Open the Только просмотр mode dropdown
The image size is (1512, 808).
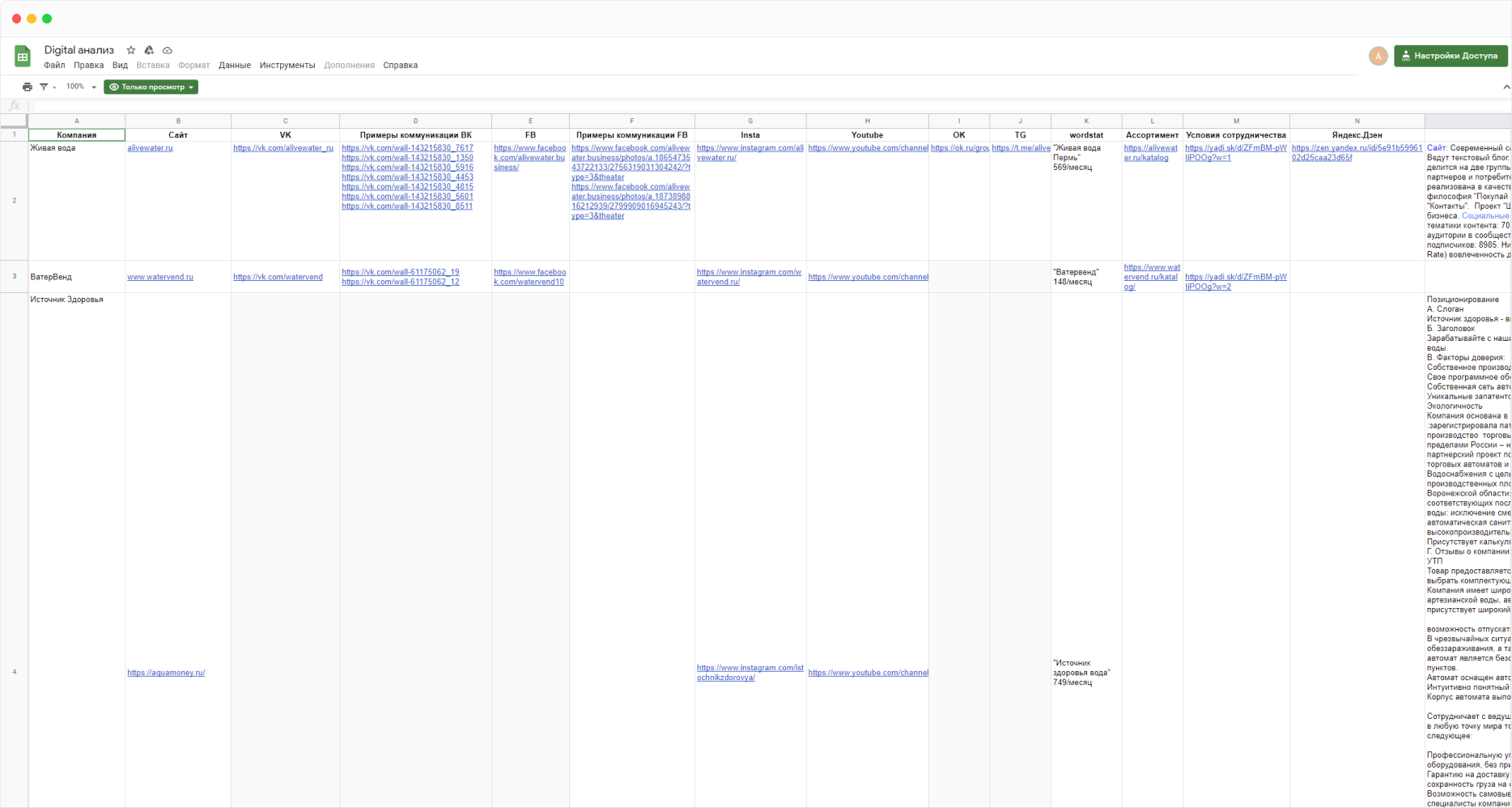click(151, 87)
